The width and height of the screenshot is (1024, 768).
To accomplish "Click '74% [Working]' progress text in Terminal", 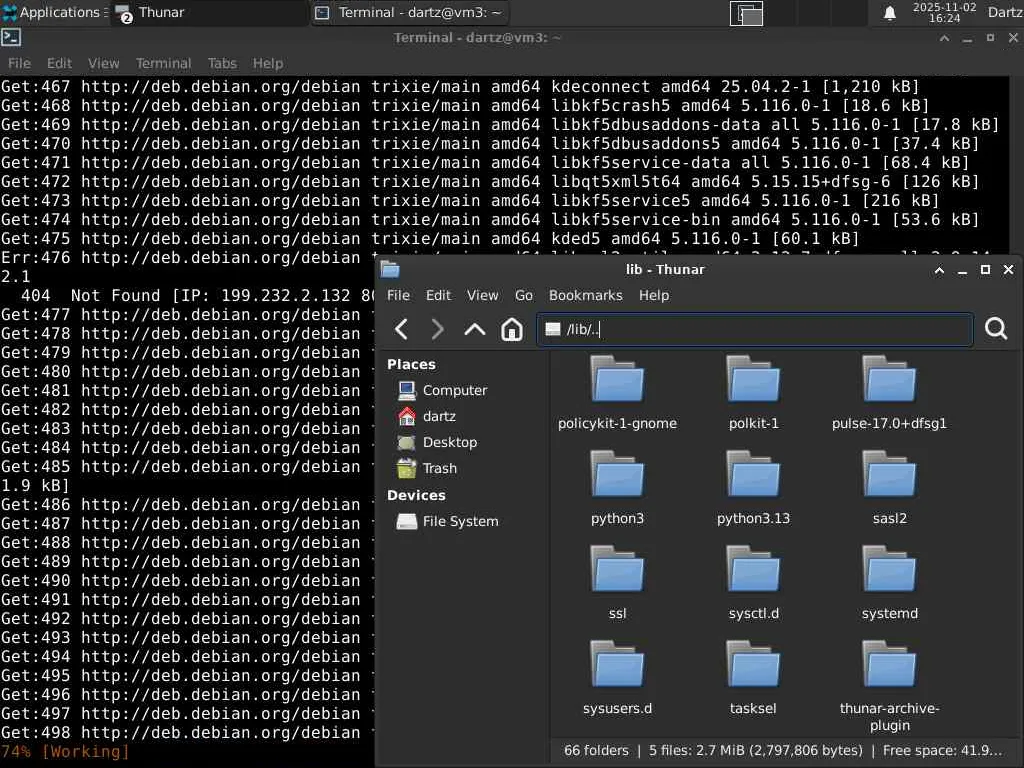I will 65,752.
